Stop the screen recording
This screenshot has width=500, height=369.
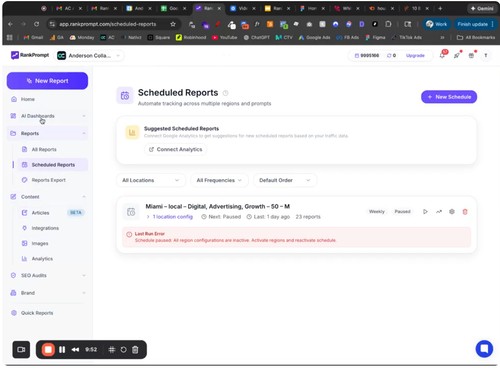(48, 349)
